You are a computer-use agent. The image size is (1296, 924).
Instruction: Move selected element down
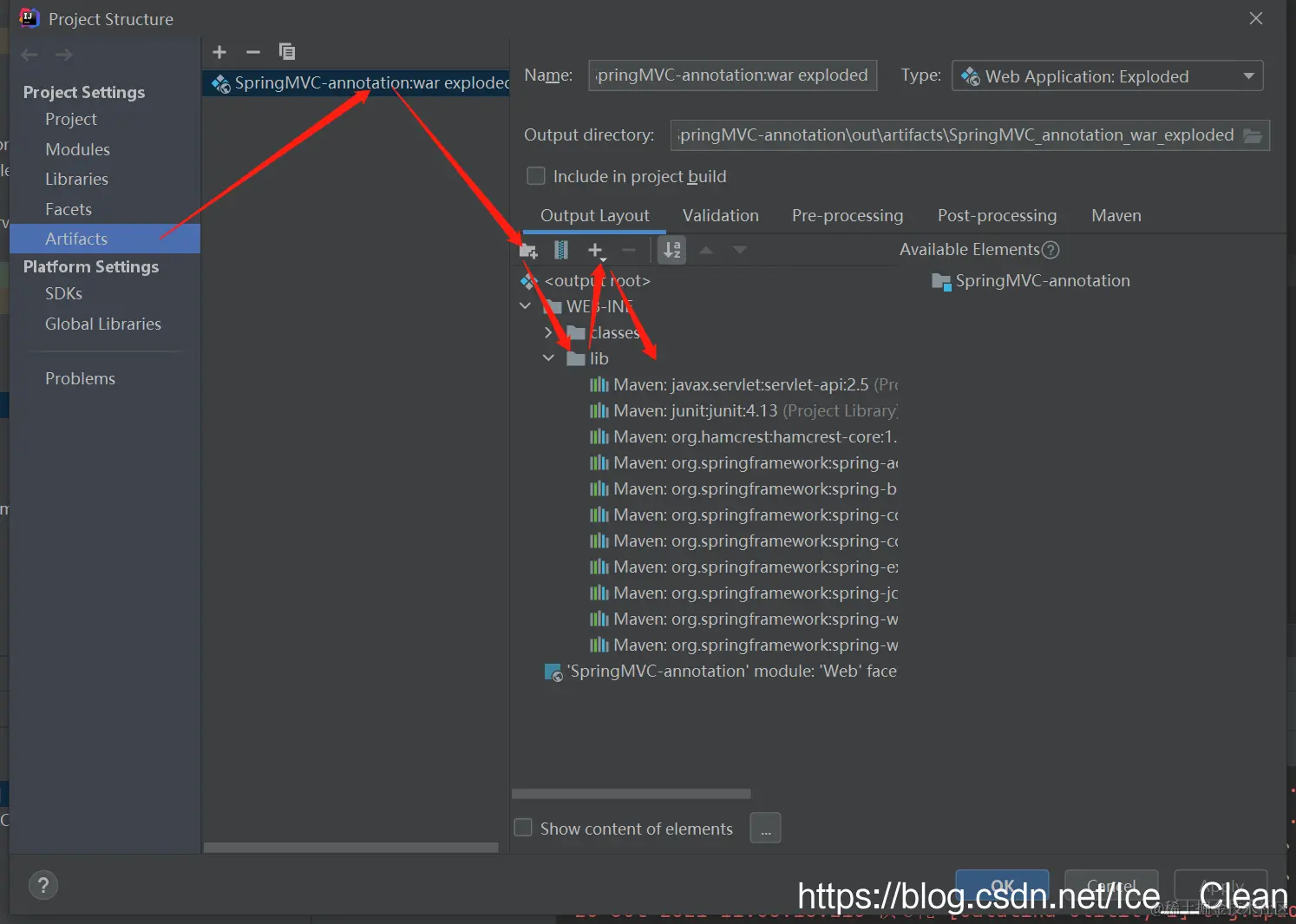click(x=740, y=251)
